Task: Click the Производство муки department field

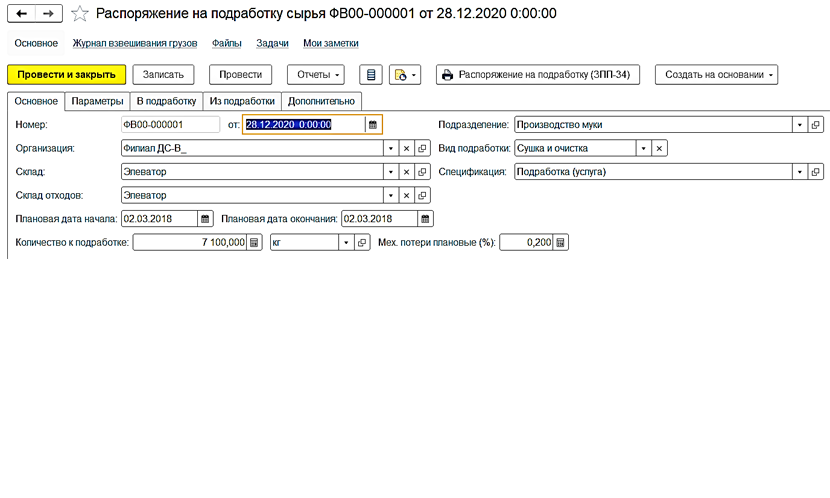Action: pos(654,125)
